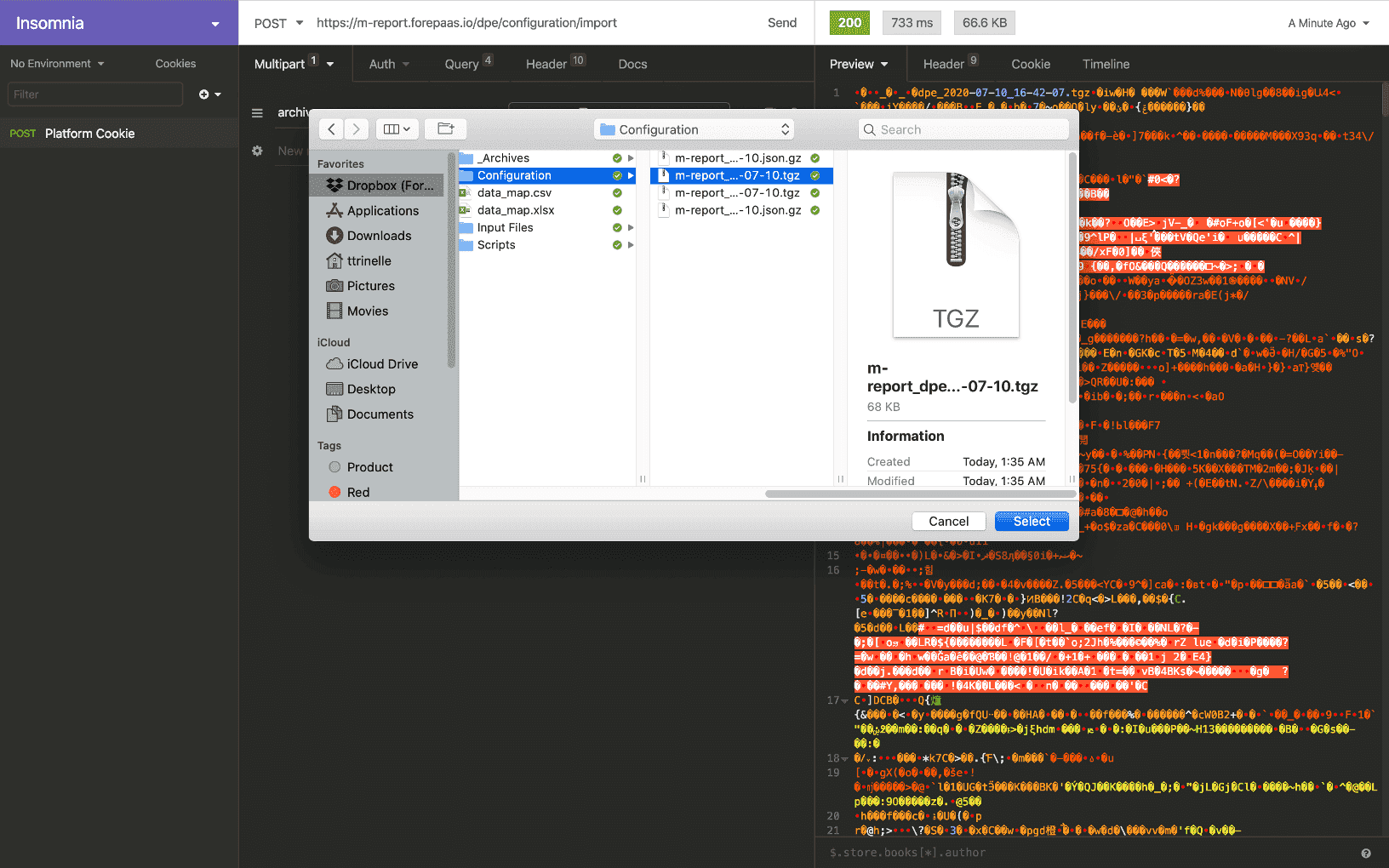
Task: Open the response Cookie tab
Action: pyautogui.click(x=1031, y=64)
